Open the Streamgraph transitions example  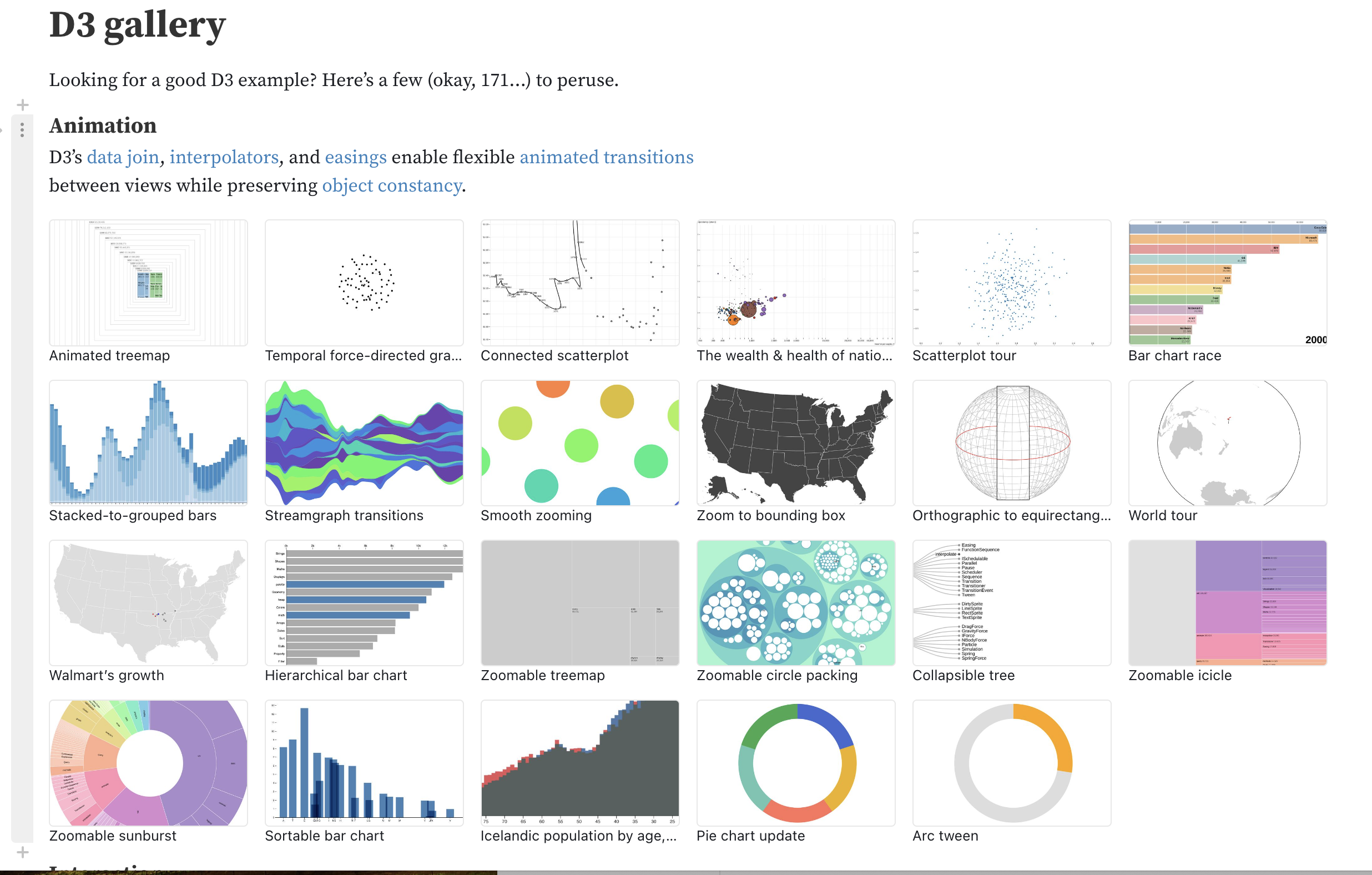click(364, 443)
